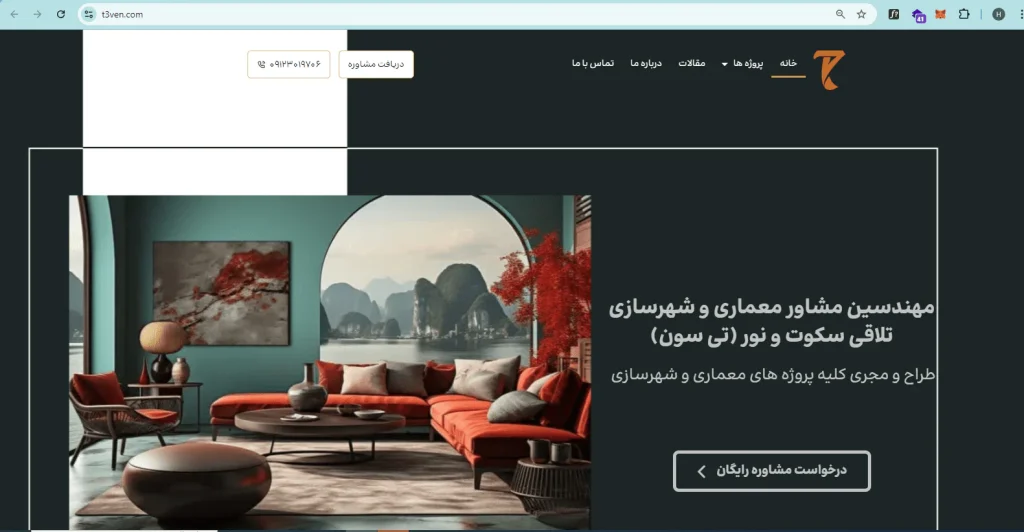Screen dimensions: 1024x532
Task: Open the MetaMask fox extension
Action: (940, 14)
